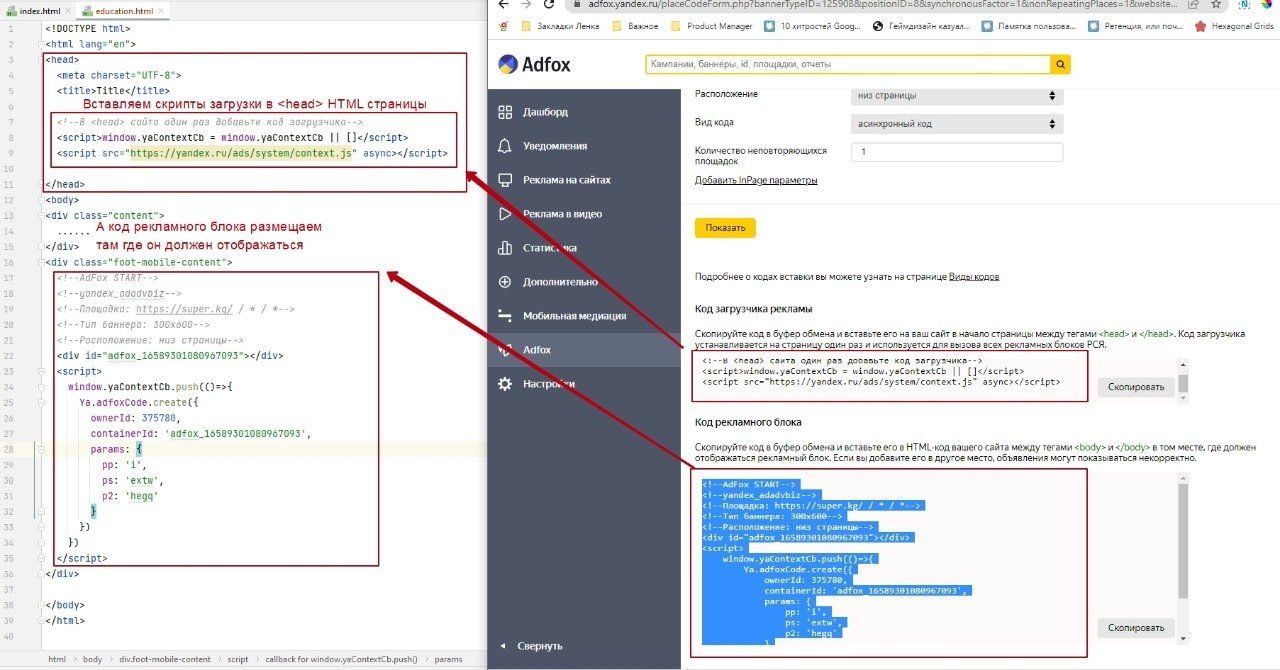The height and width of the screenshot is (670, 1280).
Task: Click 'script' in the editor breadcrumb
Action: 238,660
